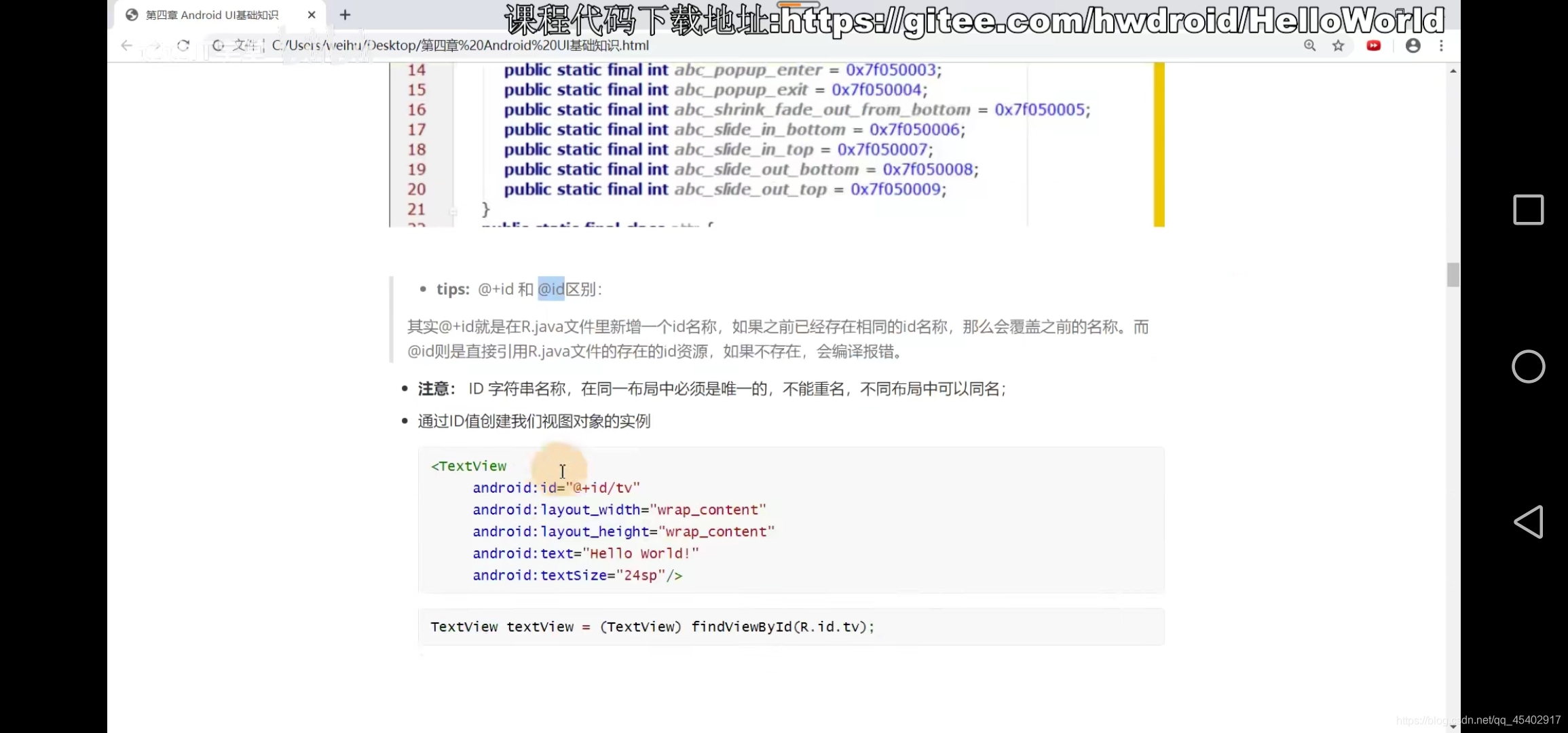Open the browser three-dot menu
Screen dimensions: 1568x733
tap(1441, 45)
